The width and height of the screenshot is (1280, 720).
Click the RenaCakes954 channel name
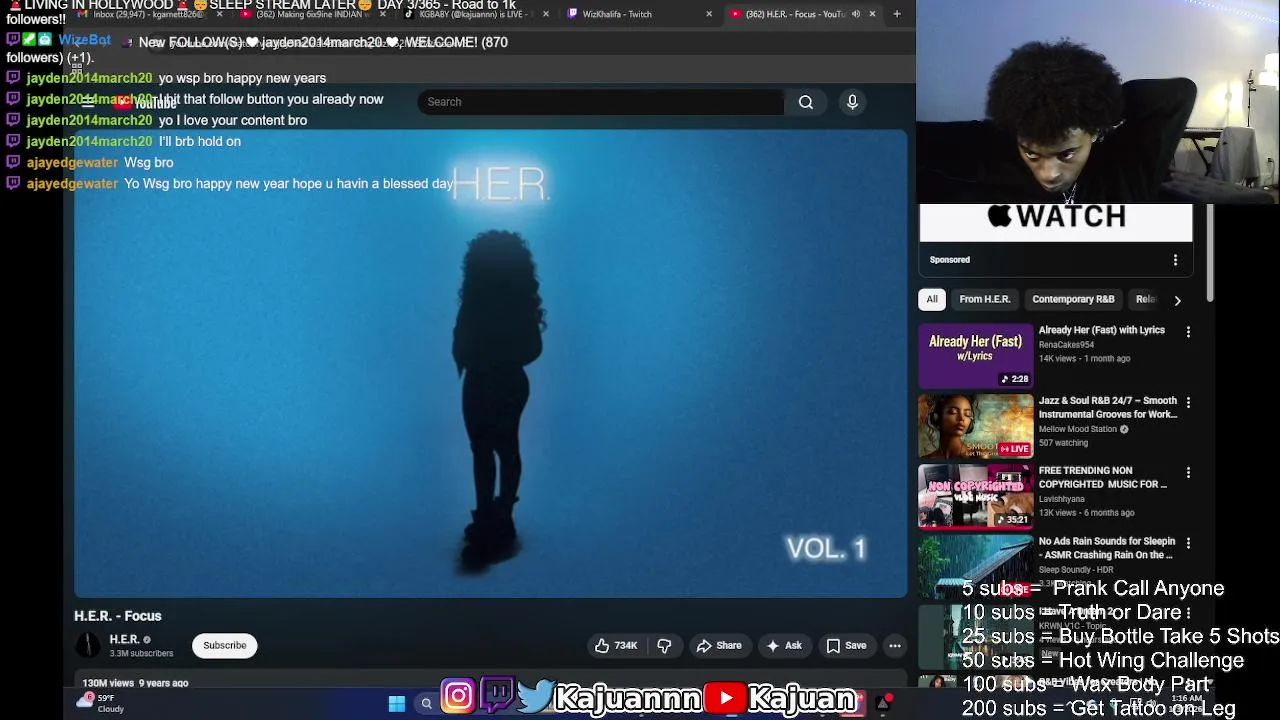(x=1066, y=345)
